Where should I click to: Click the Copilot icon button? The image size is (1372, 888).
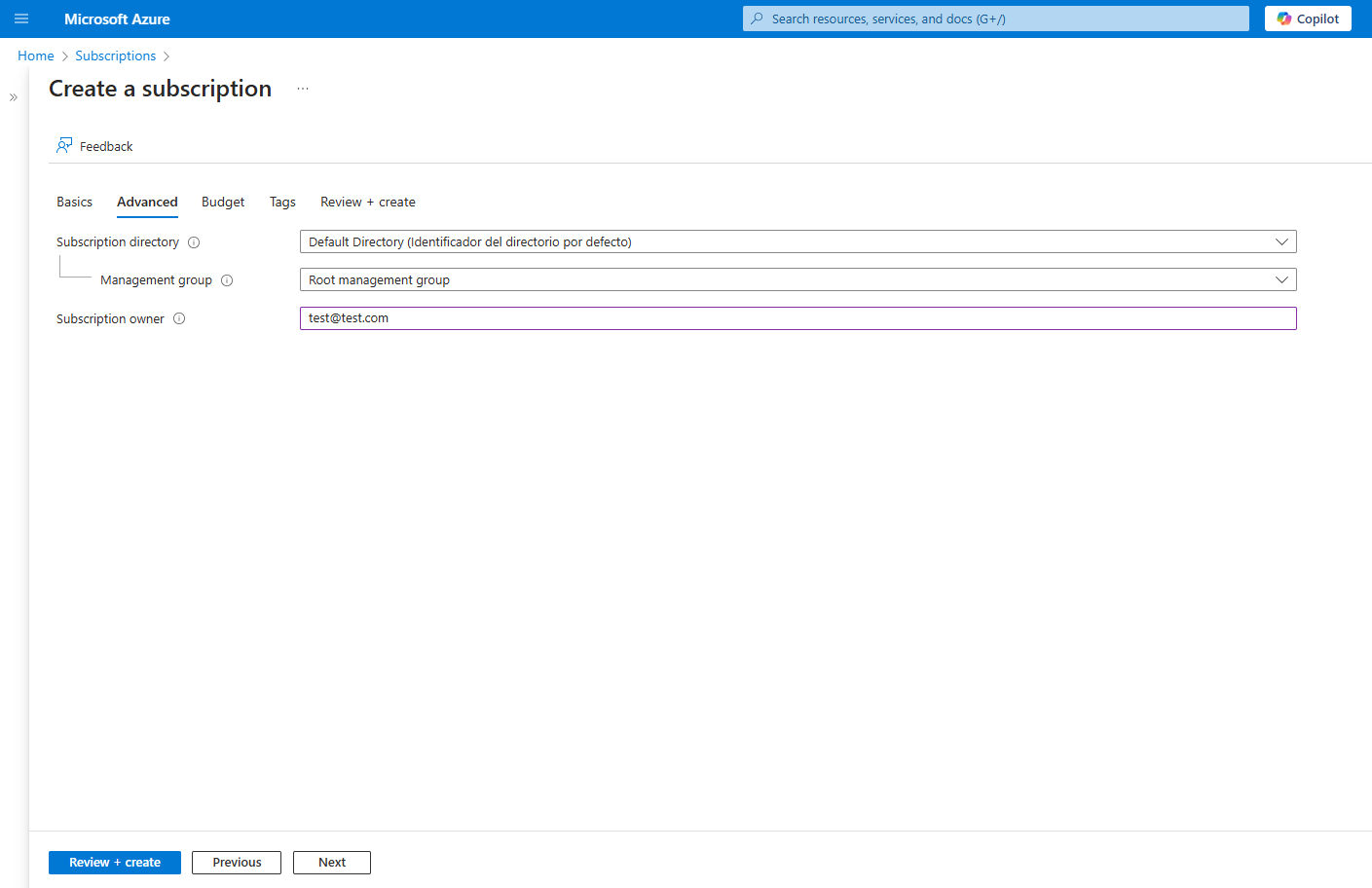(1308, 18)
